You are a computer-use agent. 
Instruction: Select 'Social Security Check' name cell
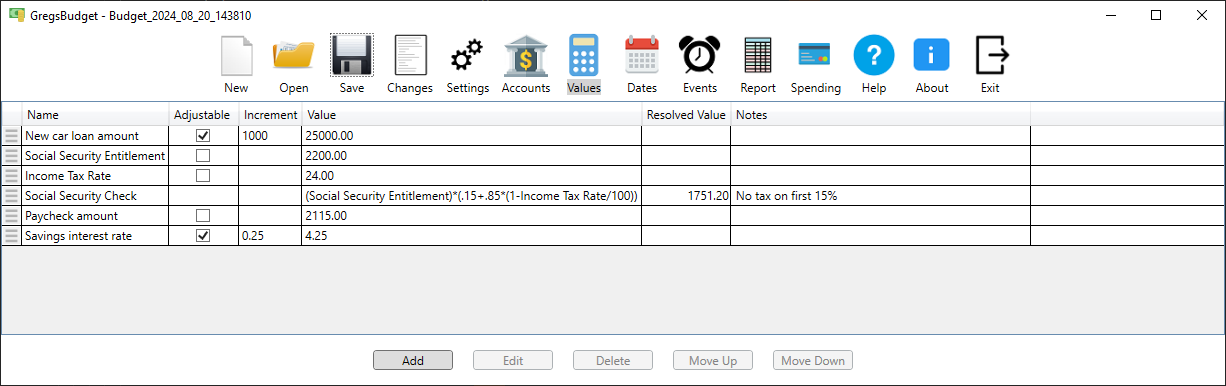(95, 195)
